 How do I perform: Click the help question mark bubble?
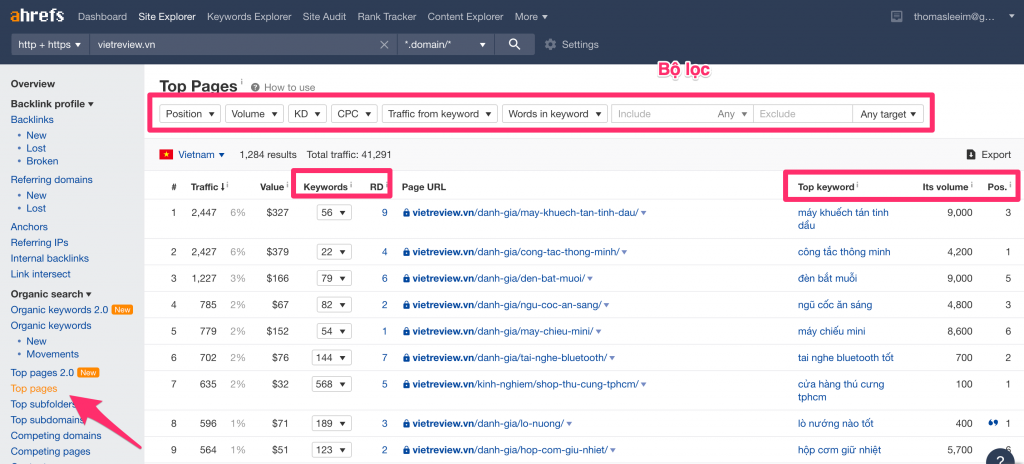pos(999,457)
